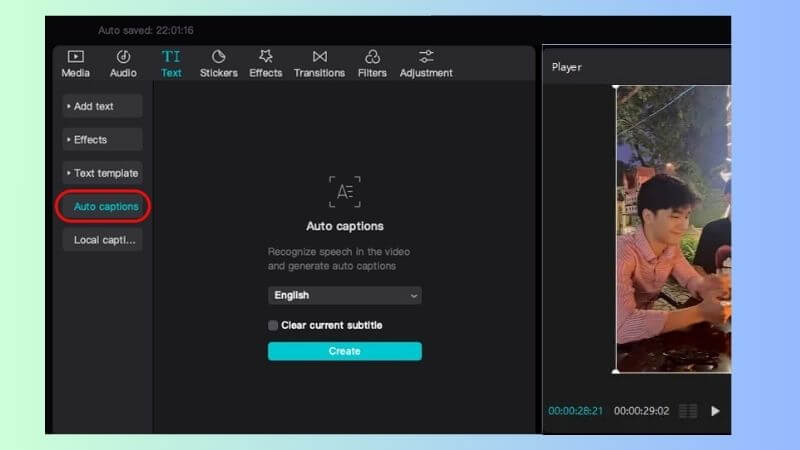Select Auto captions in sidebar
The height and width of the screenshot is (450, 800).
point(105,207)
